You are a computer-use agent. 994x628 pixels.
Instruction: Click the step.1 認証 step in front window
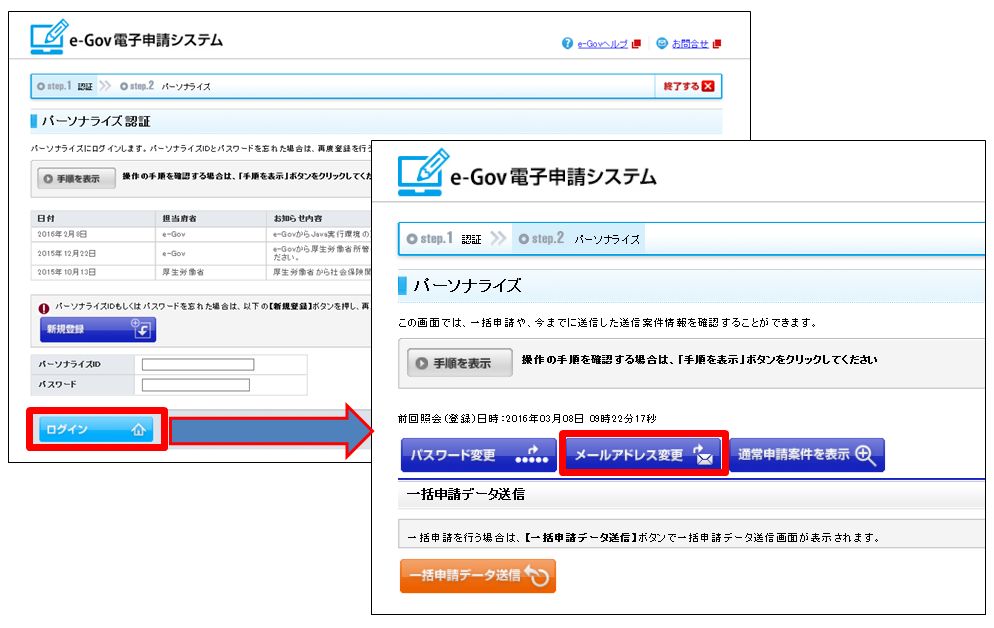pos(444,239)
